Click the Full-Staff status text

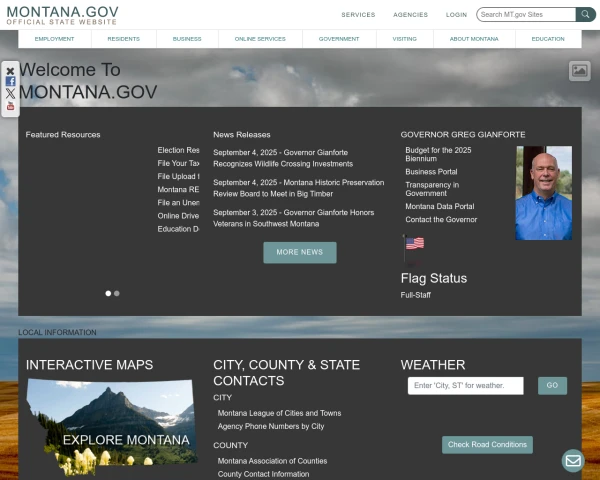416,295
